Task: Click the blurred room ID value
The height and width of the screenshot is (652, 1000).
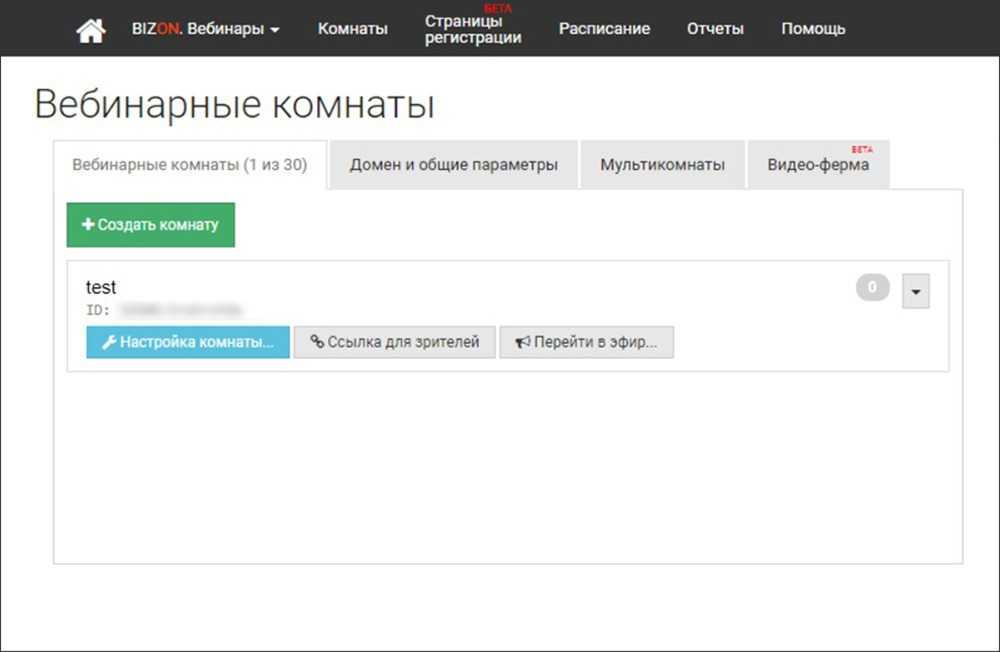Action: (x=178, y=311)
